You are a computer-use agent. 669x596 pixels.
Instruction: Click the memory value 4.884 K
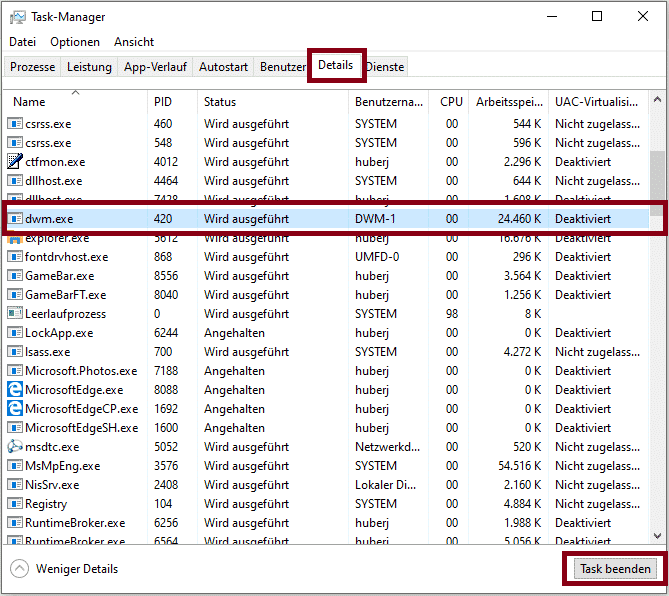coord(523,504)
